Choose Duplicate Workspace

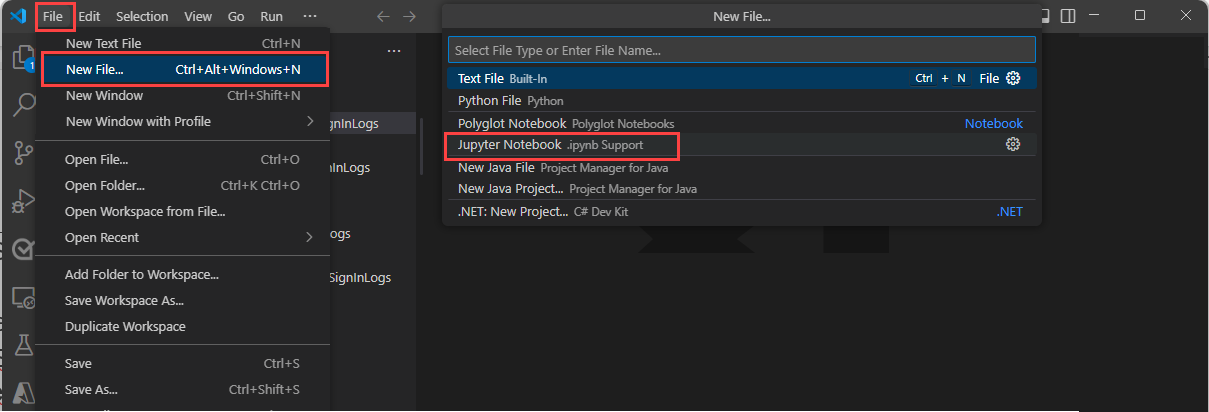[183, 327]
